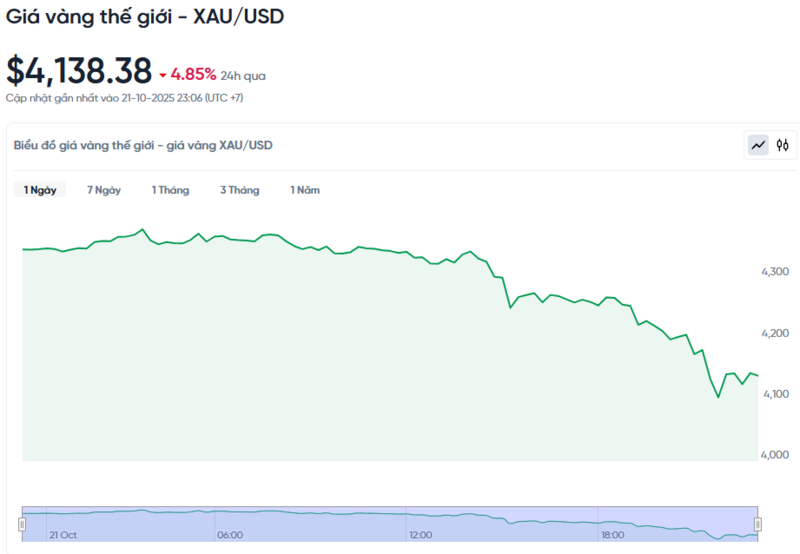Show the 3 Tháng chart range
800x554 pixels.
(x=240, y=190)
